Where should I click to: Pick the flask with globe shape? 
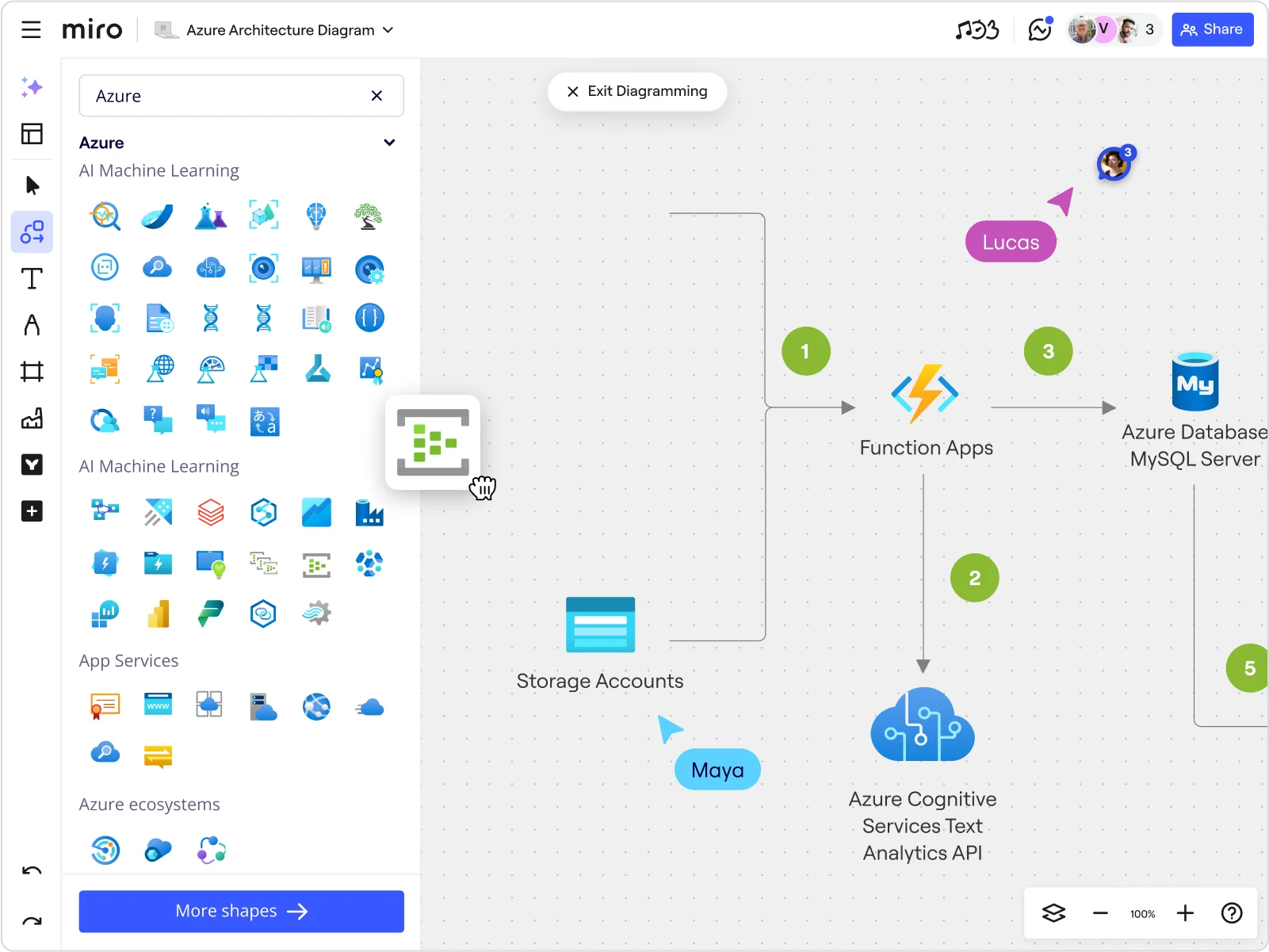(x=160, y=369)
